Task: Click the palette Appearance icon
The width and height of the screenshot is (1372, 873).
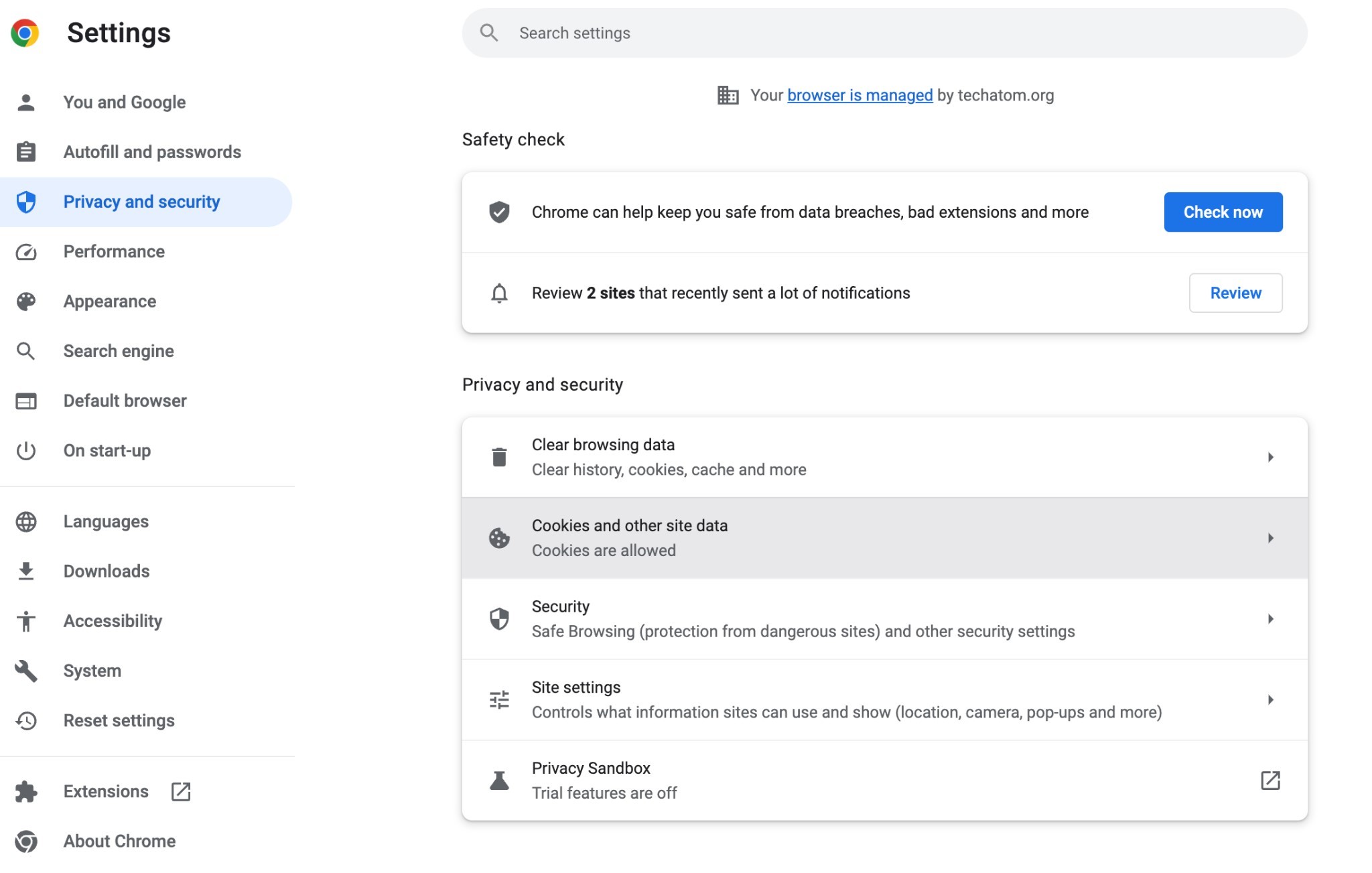Action: (26, 301)
